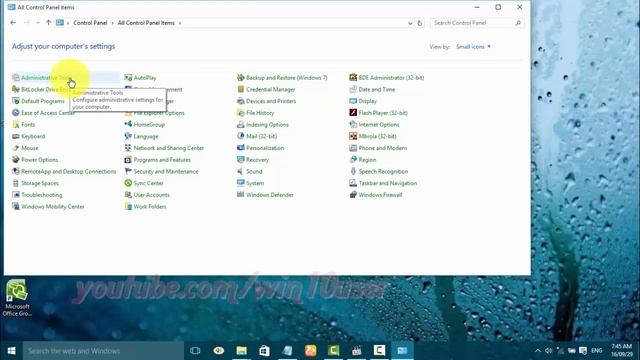Open the User Accounts link
The image size is (640, 360).
pyautogui.click(x=151, y=195)
